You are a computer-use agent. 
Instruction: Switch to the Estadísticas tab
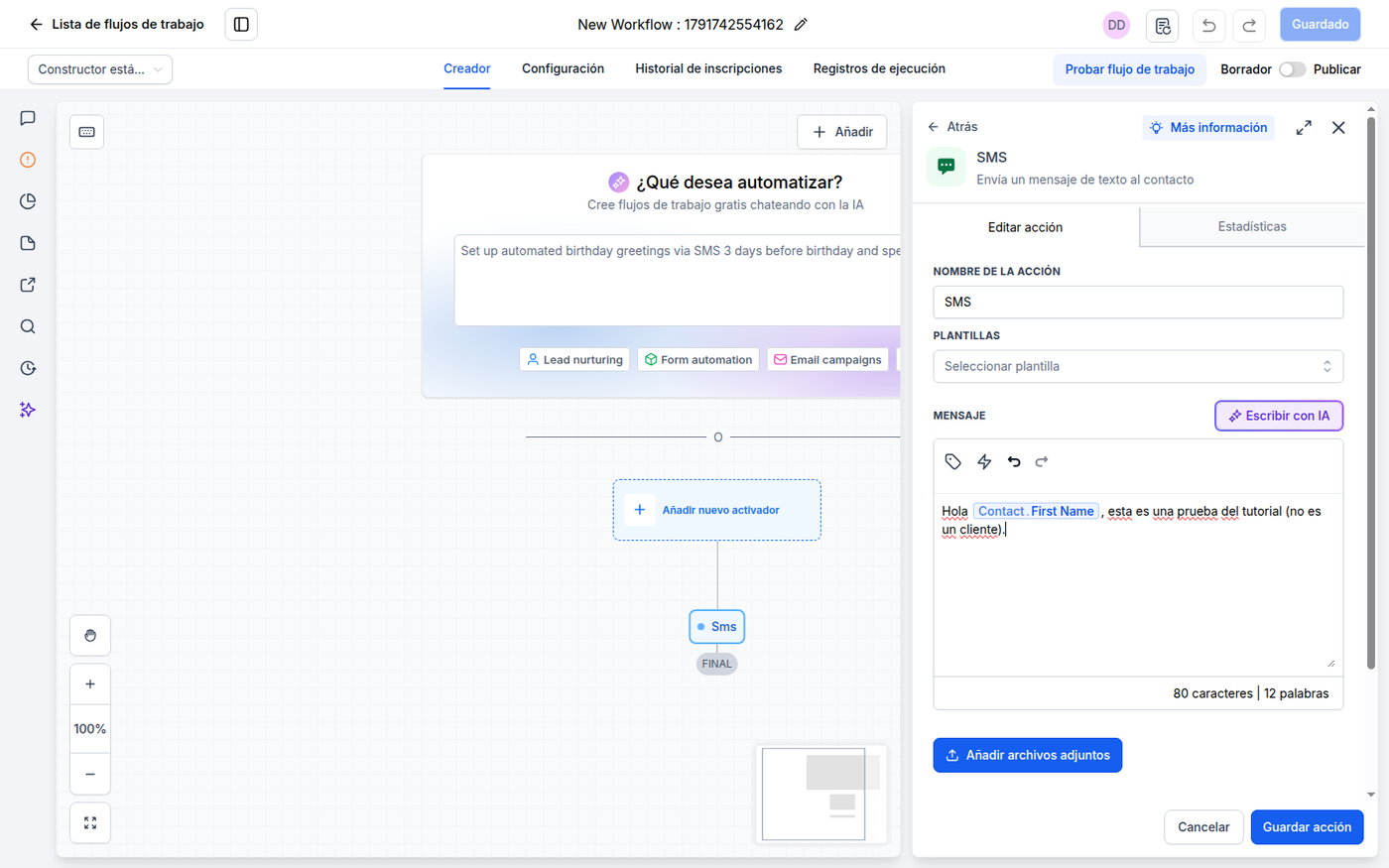click(1252, 227)
